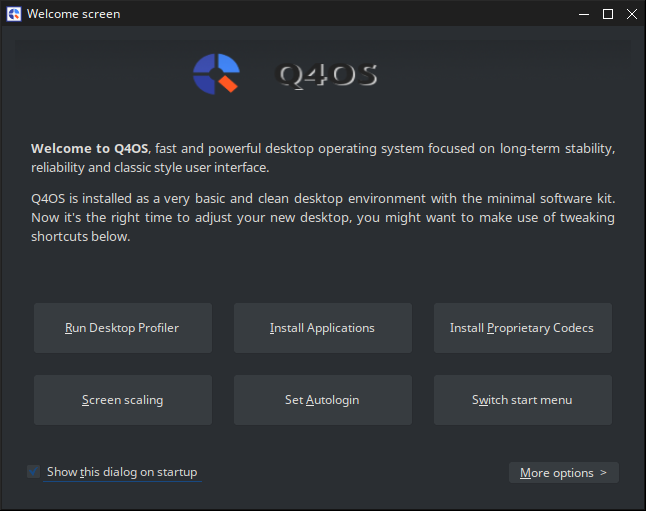
Task: Expand More options
Action: pos(564,472)
